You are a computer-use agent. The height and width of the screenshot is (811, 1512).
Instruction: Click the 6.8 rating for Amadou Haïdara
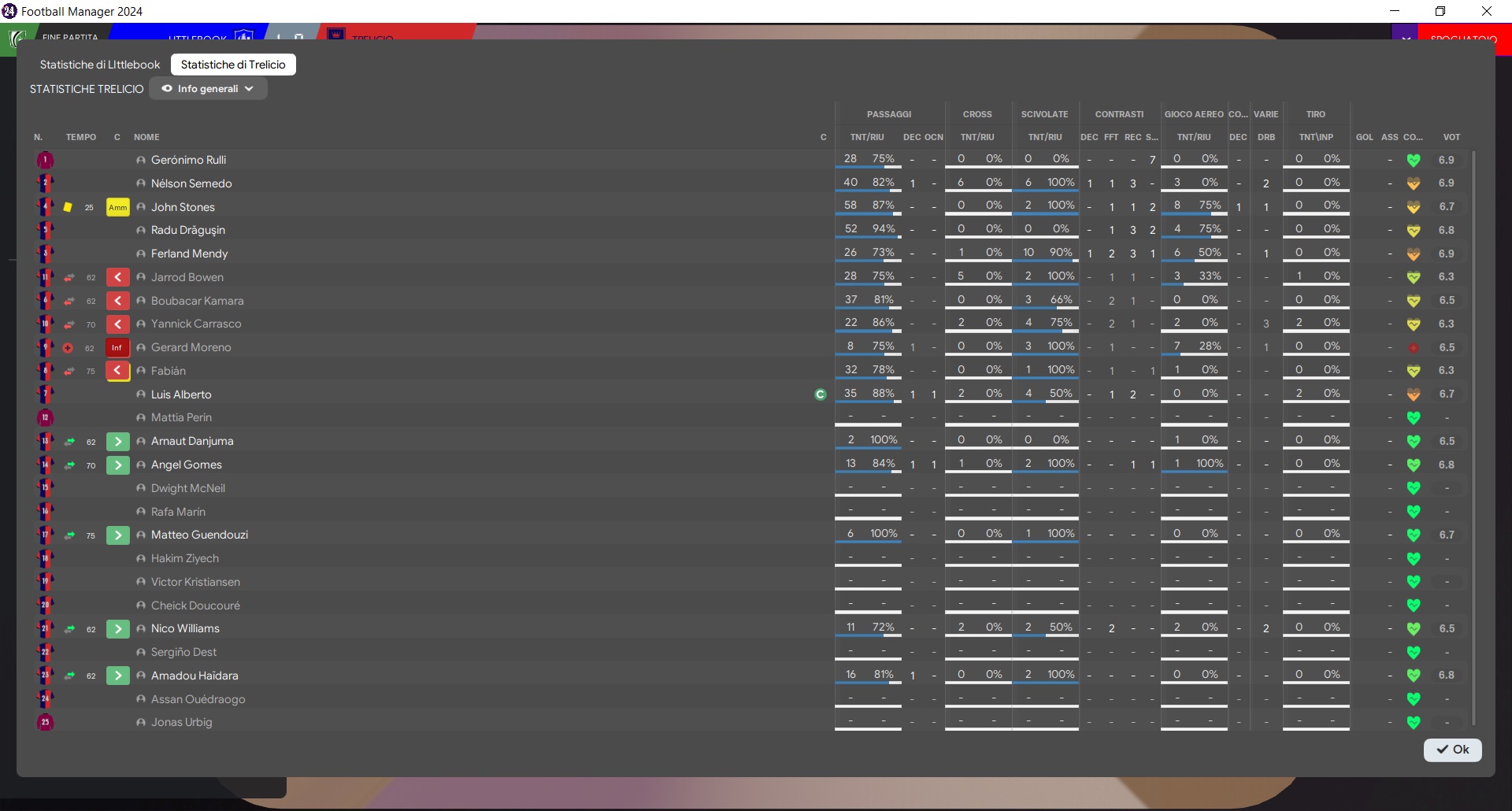(x=1447, y=676)
